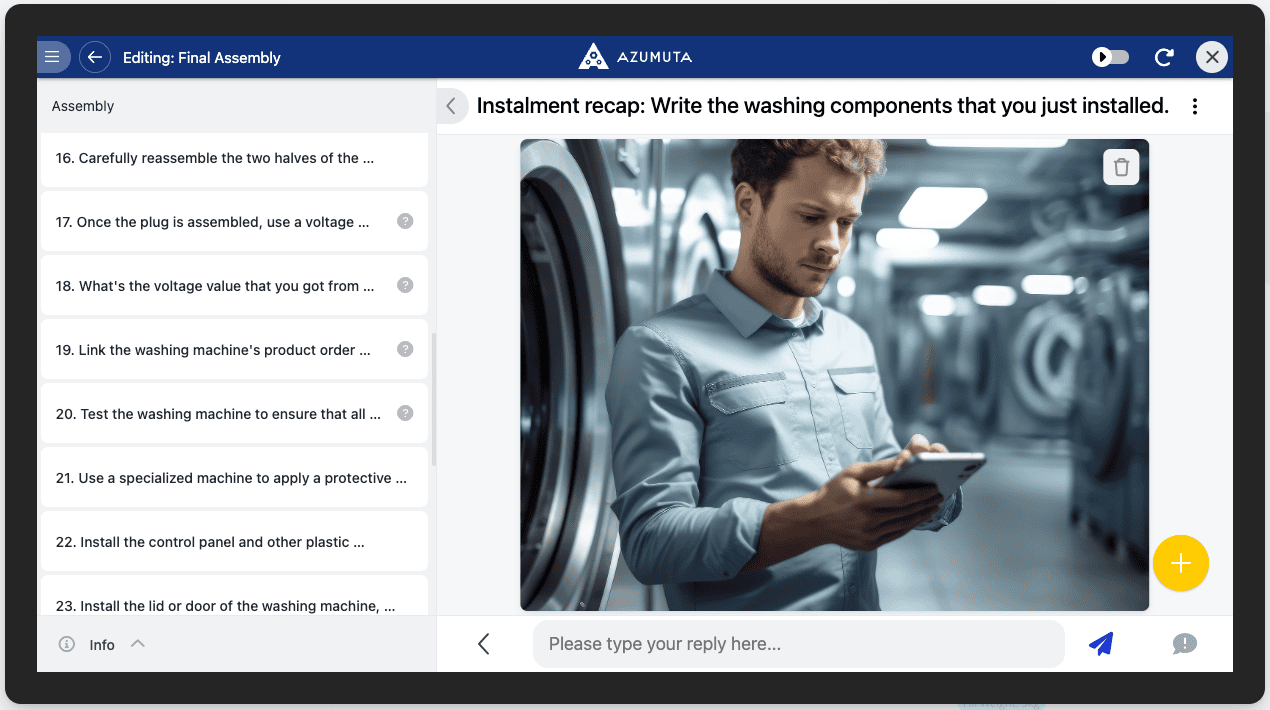Open the three-dot step options menu
This screenshot has width=1270, height=710.
[1194, 106]
